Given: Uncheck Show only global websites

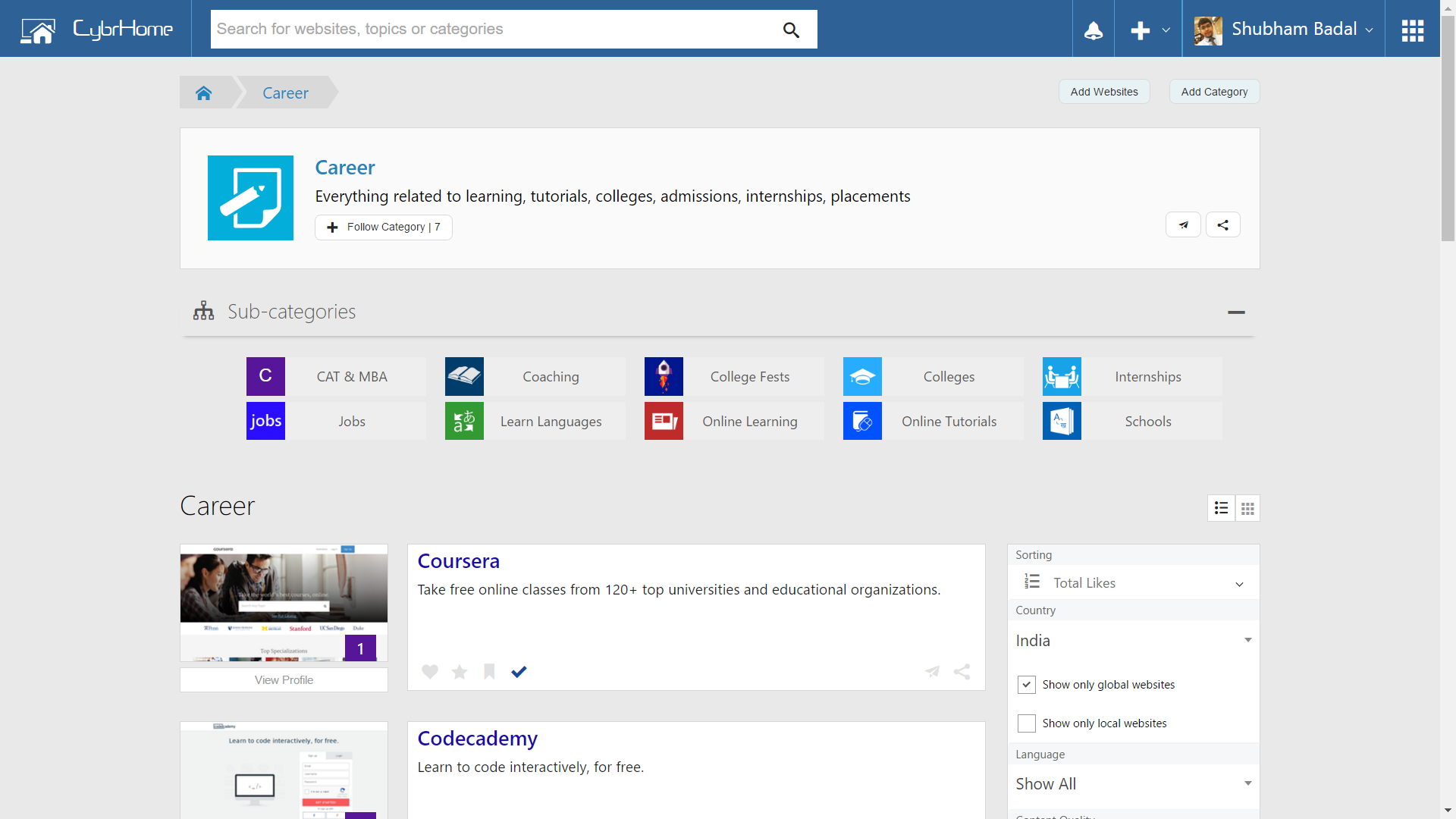Looking at the screenshot, I should pos(1026,685).
